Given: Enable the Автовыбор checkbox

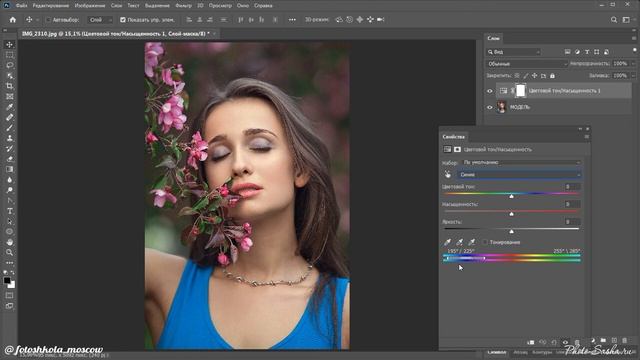Looking at the screenshot, I should tap(48, 20).
